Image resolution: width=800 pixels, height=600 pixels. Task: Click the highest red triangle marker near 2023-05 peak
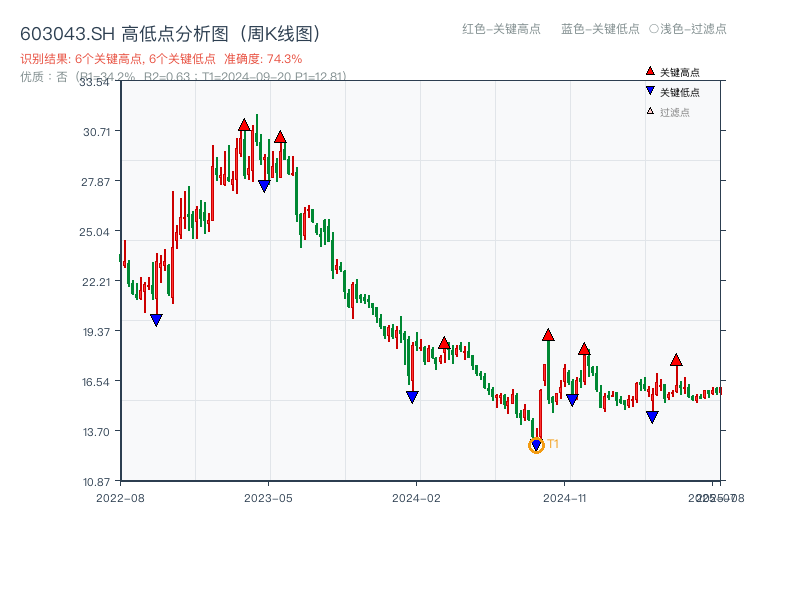pos(244,126)
